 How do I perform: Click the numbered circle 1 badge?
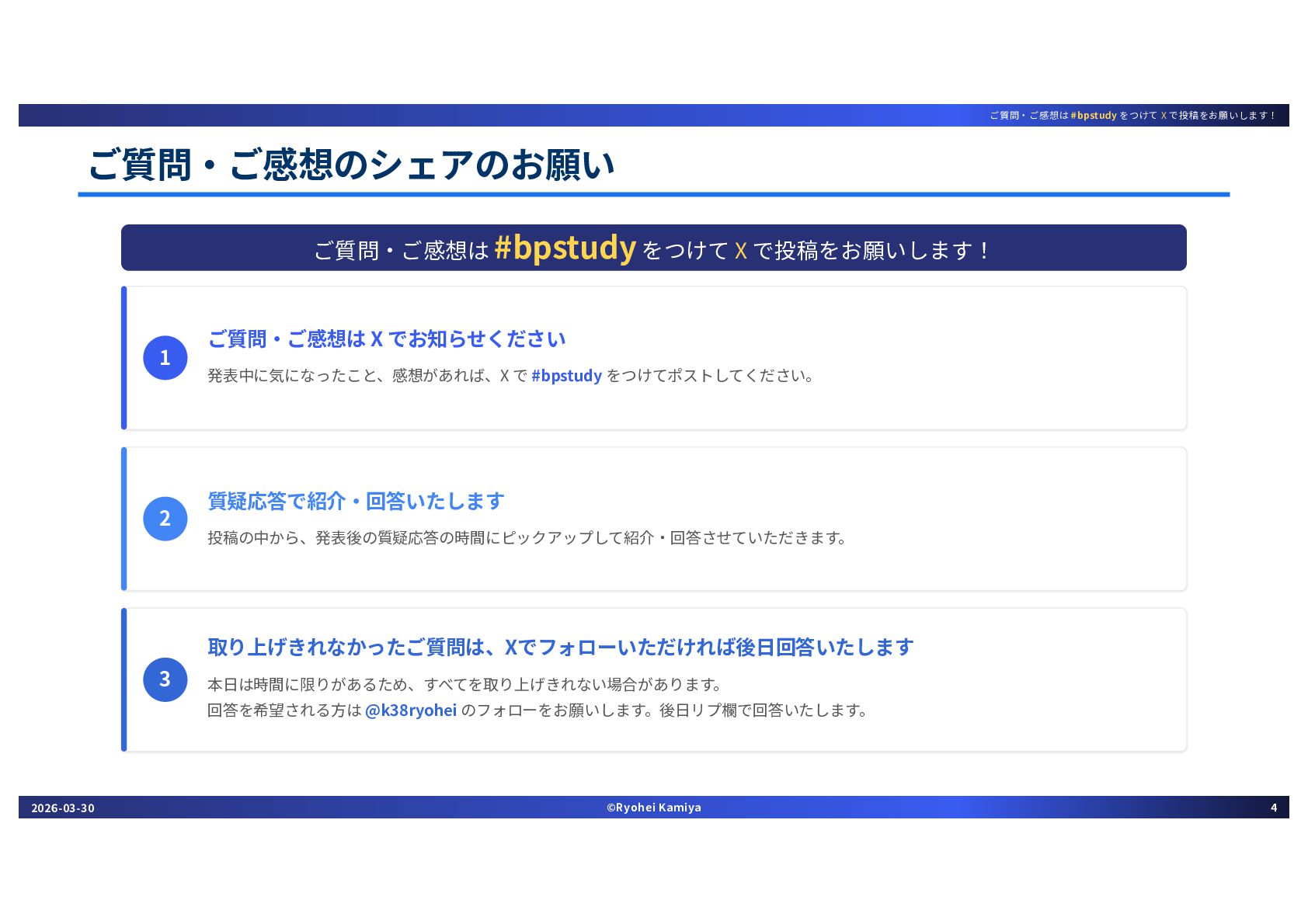[165, 358]
